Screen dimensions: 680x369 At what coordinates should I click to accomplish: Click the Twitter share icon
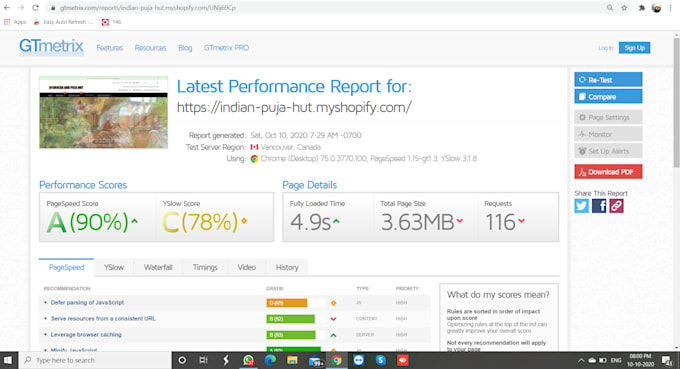click(581, 206)
